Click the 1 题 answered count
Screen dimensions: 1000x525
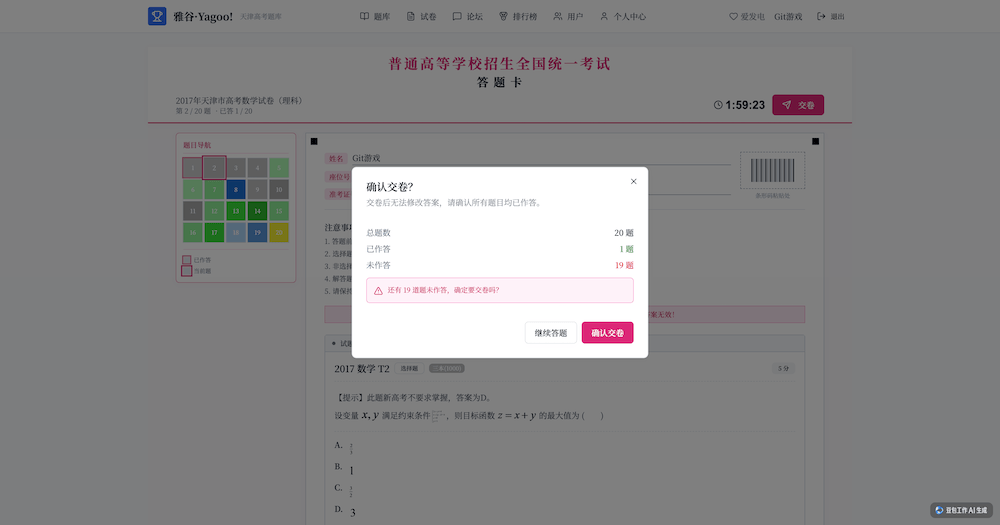[626, 249]
